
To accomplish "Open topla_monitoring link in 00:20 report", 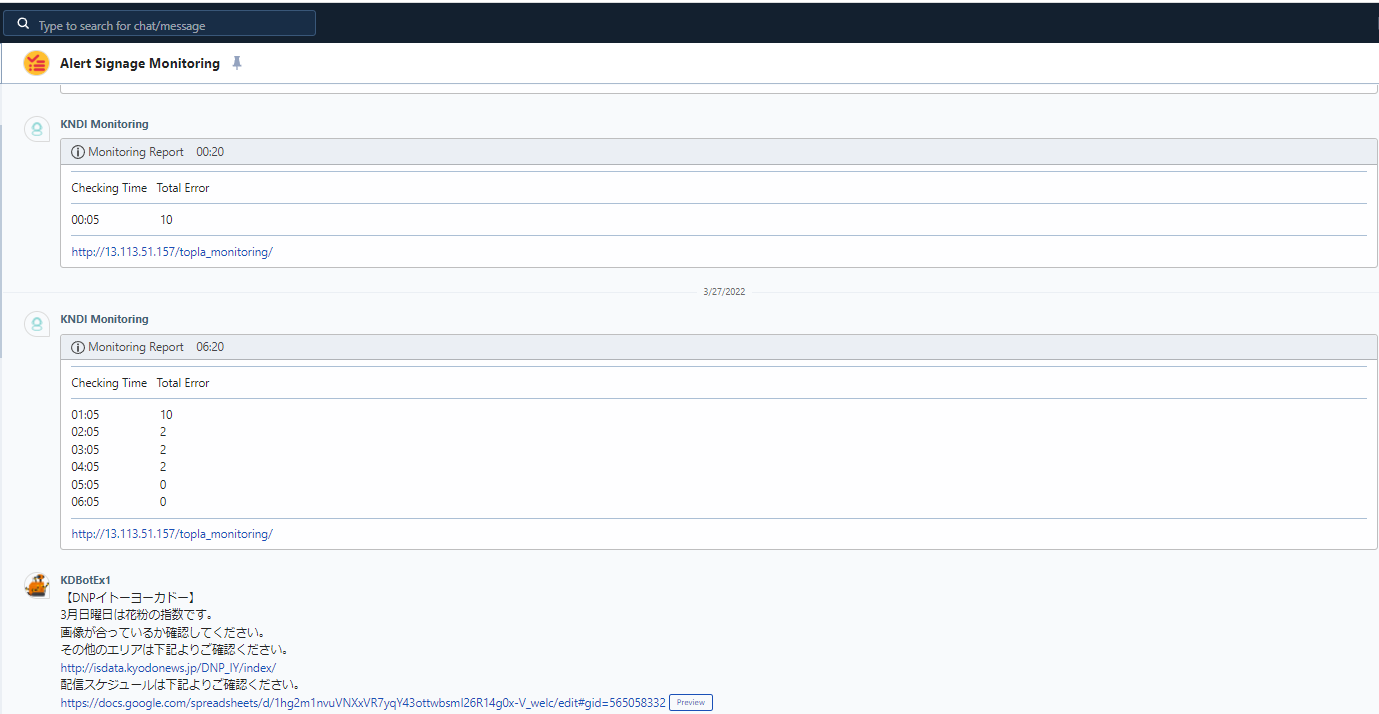I will 171,252.
